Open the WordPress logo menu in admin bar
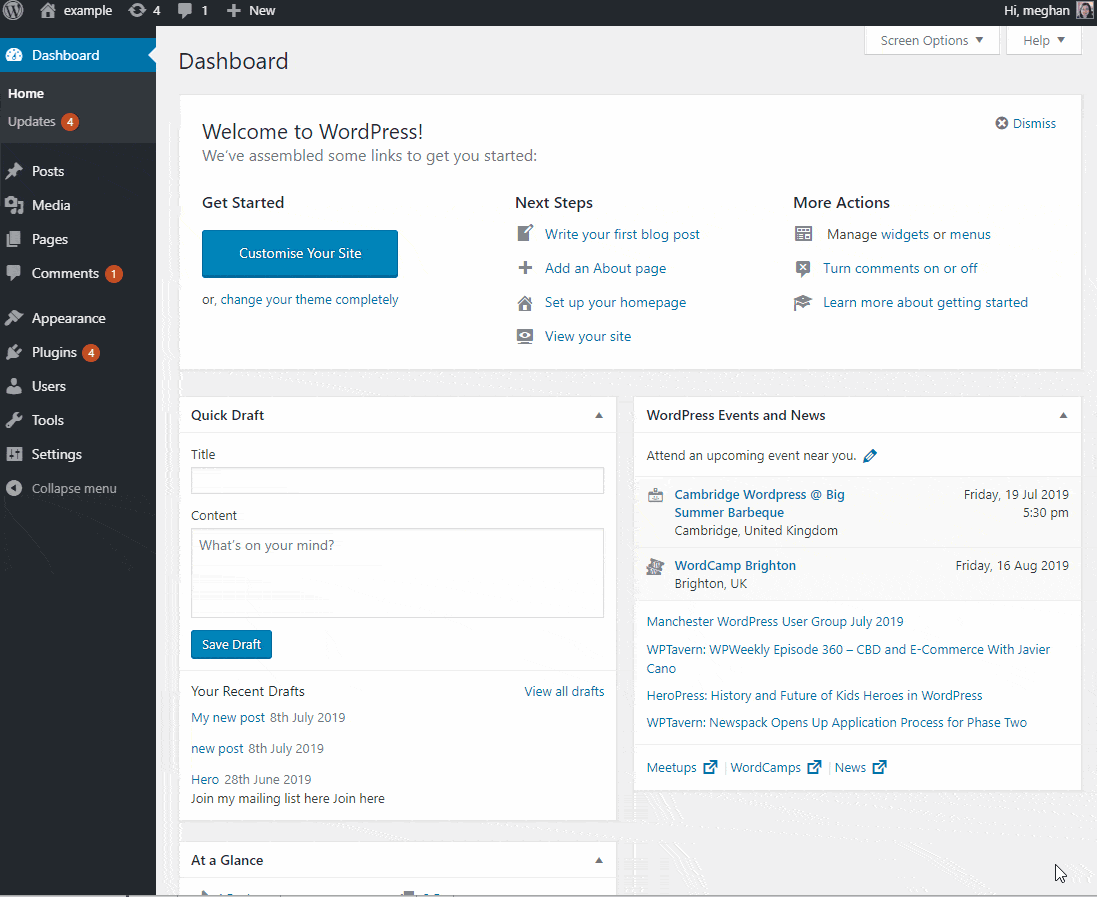The image size is (1097, 897). [x=13, y=10]
